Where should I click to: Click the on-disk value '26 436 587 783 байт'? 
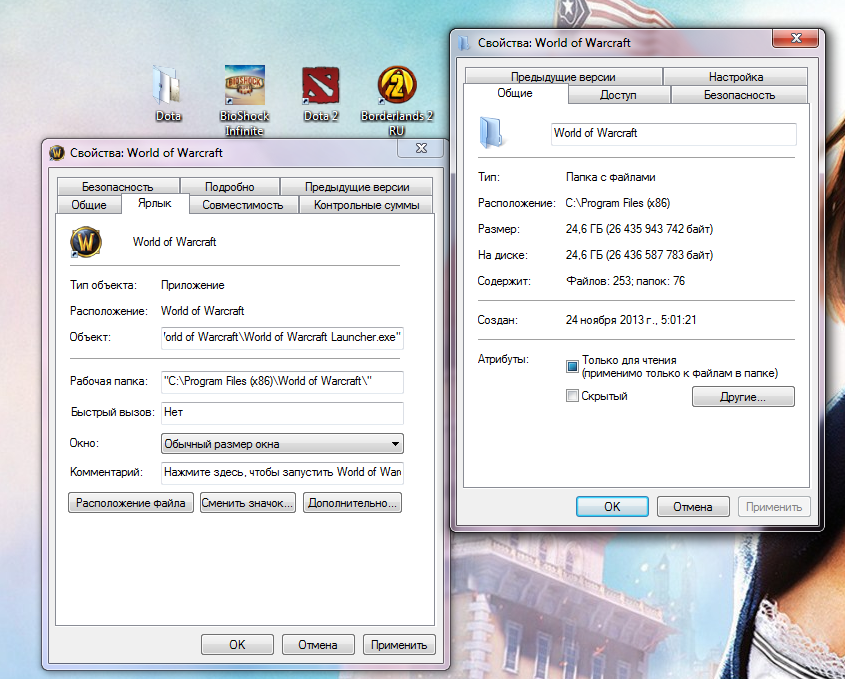pyautogui.click(x=660, y=255)
